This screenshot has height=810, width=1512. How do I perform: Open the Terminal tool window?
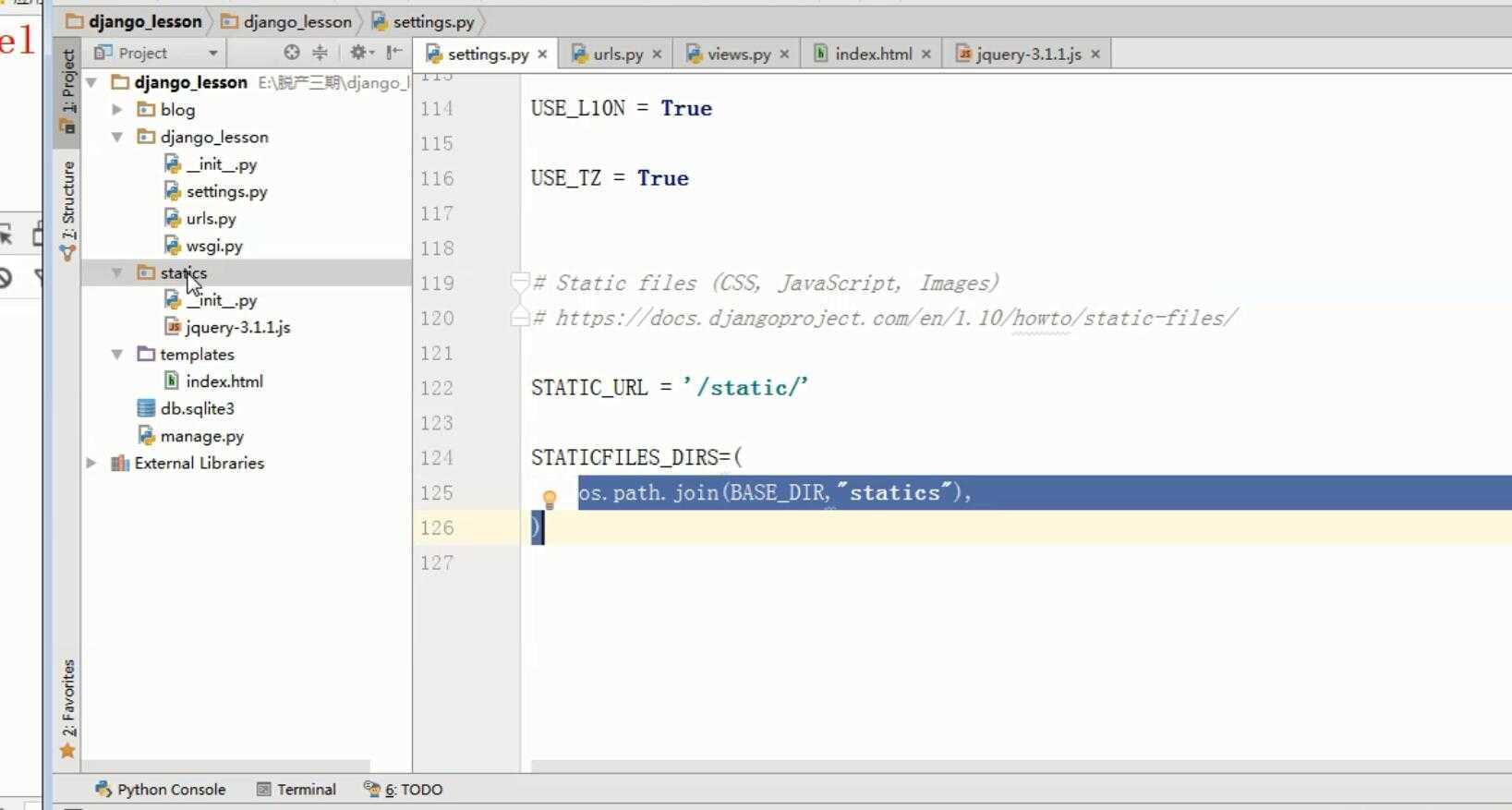[296, 789]
